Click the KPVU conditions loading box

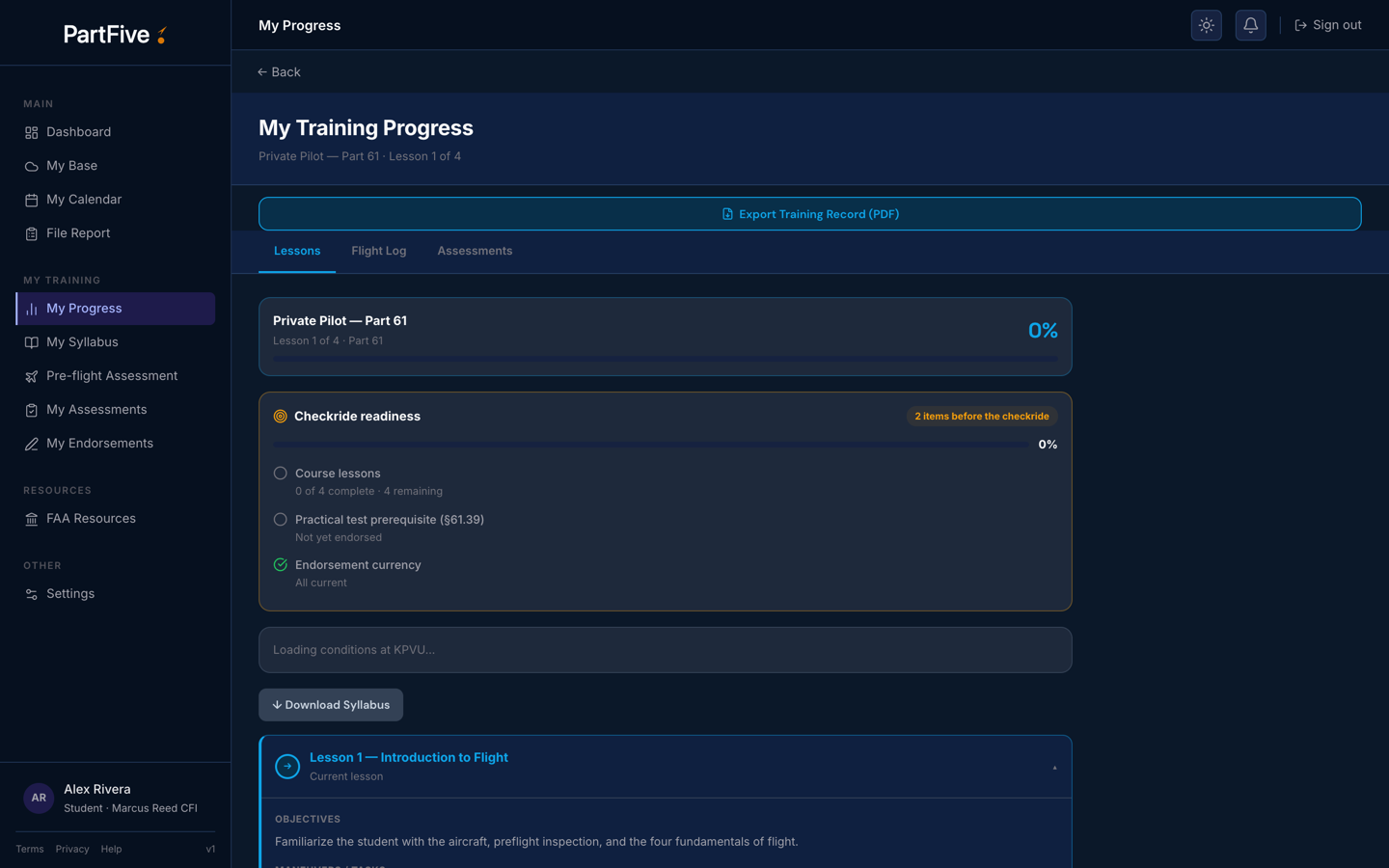pyautogui.click(x=666, y=650)
